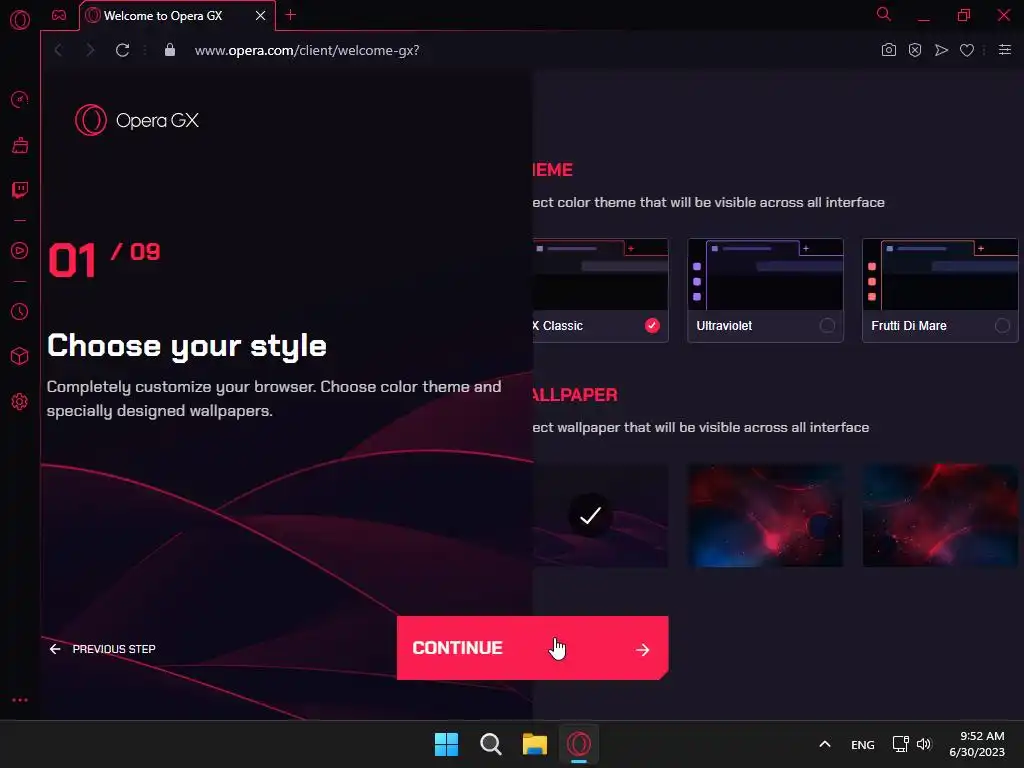Go forward with the forward arrow
This screenshot has height=768, width=1024.
click(90, 50)
